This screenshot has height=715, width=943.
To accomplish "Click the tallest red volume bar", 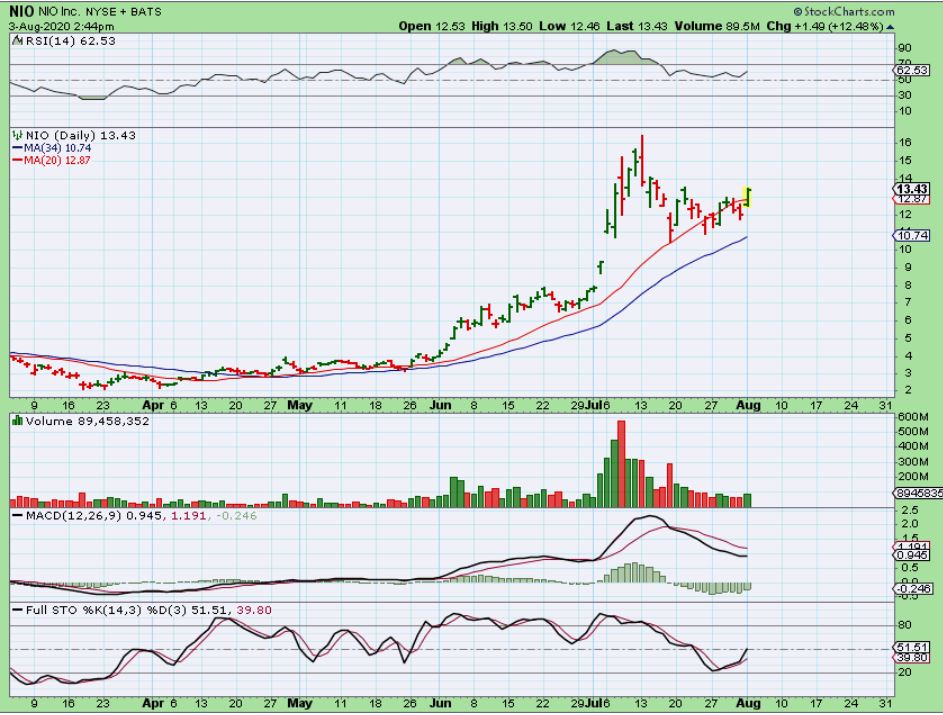I will click(x=622, y=464).
